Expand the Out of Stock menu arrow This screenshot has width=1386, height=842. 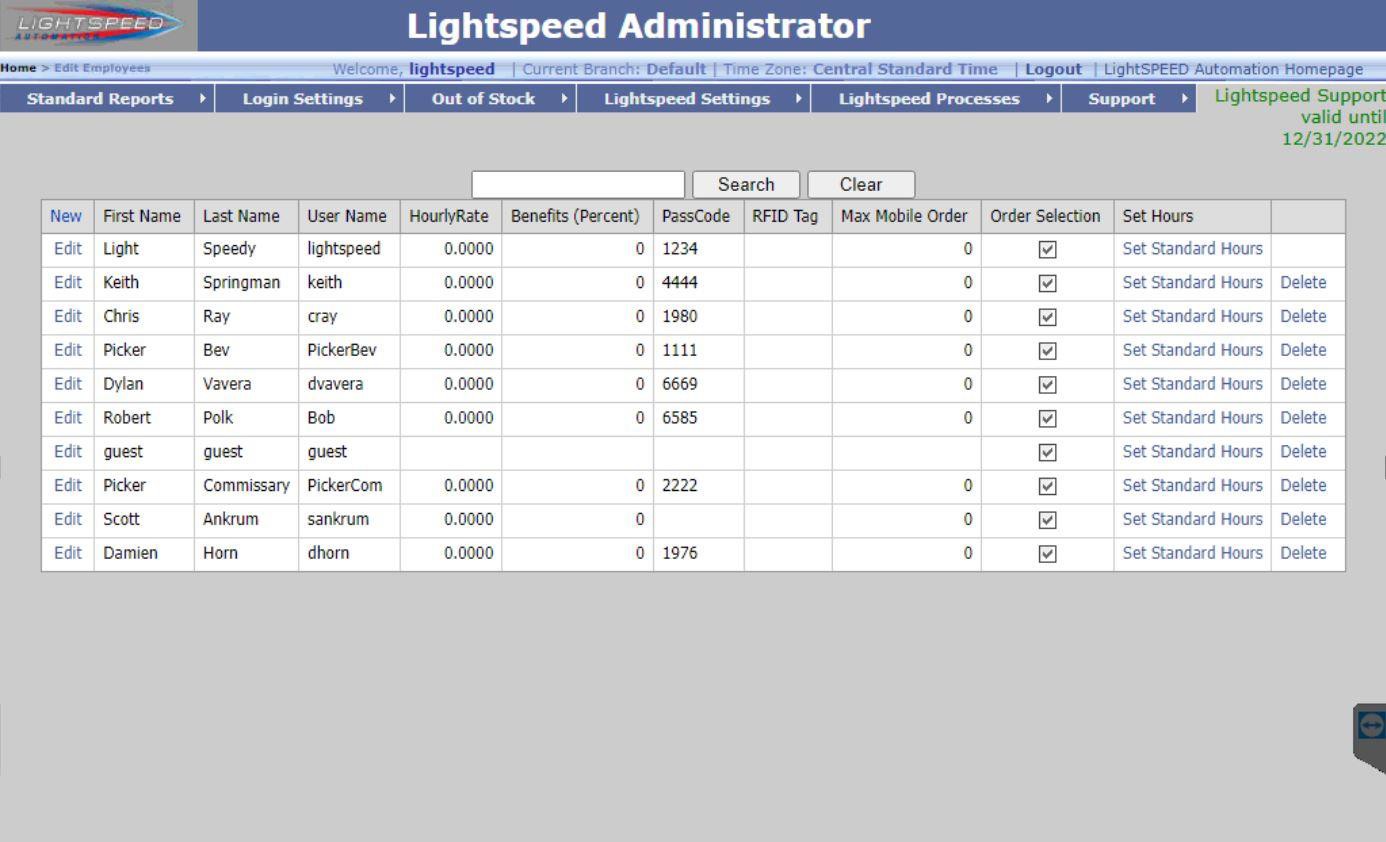click(564, 98)
